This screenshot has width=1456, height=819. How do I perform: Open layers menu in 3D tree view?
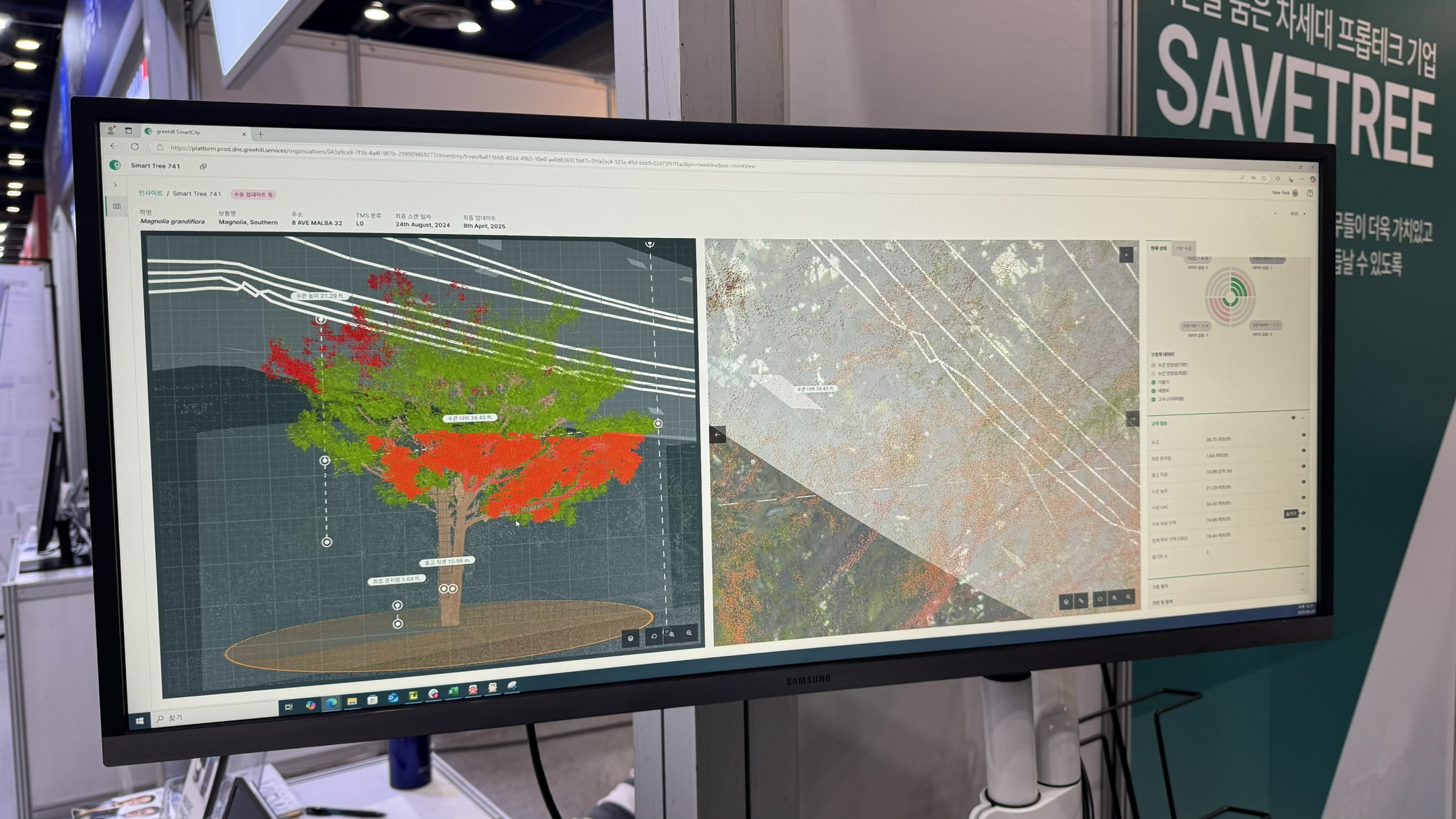[630, 638]
